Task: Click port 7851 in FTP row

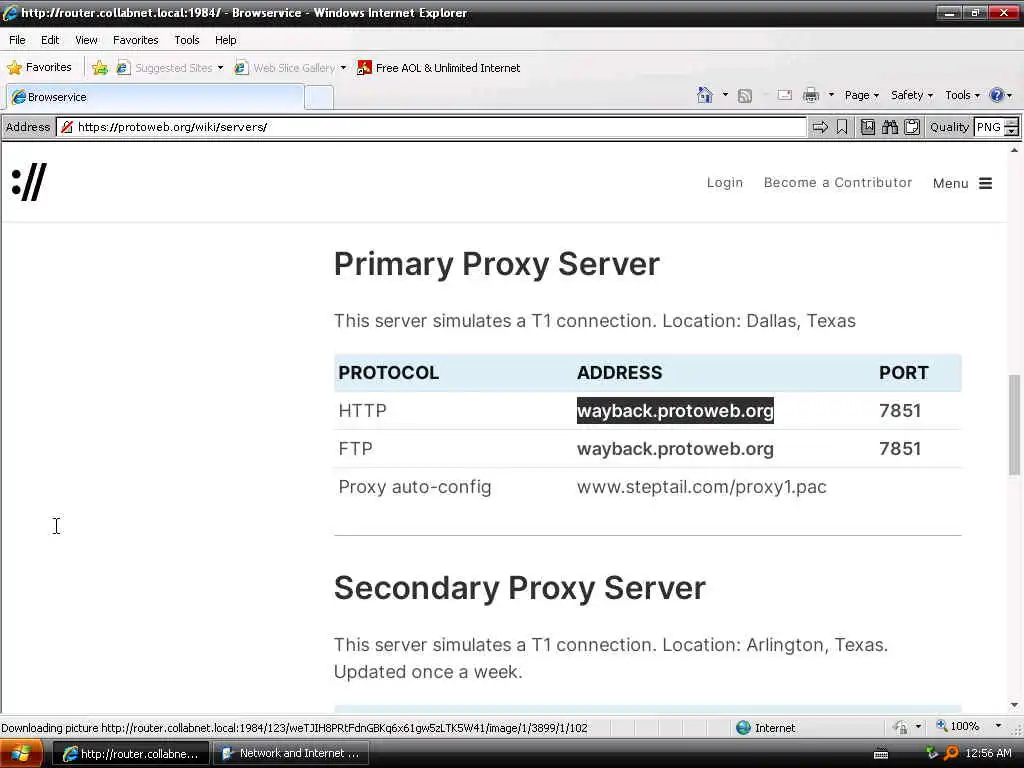Action: click(x=900, y=449)
